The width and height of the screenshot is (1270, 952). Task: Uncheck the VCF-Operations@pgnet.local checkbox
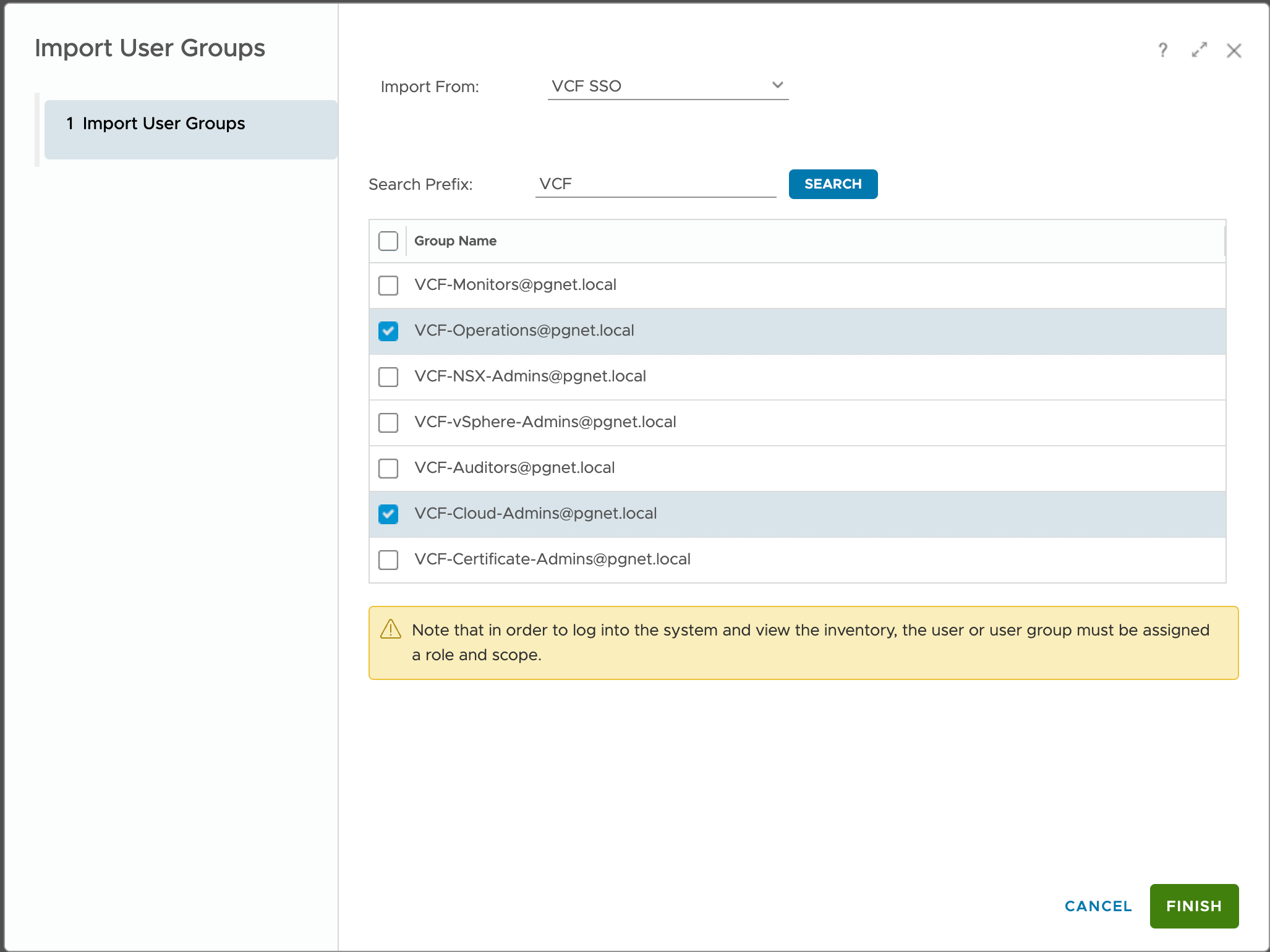388,331
